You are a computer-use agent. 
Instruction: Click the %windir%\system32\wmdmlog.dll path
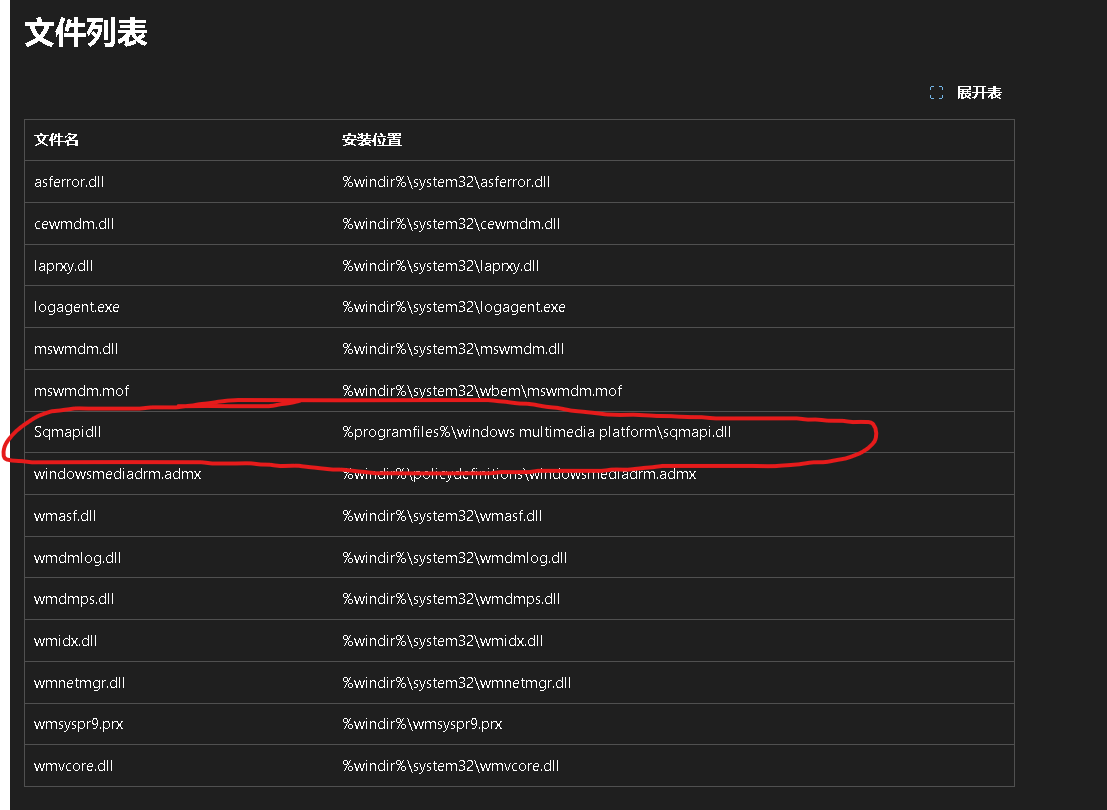pos(455,558)
